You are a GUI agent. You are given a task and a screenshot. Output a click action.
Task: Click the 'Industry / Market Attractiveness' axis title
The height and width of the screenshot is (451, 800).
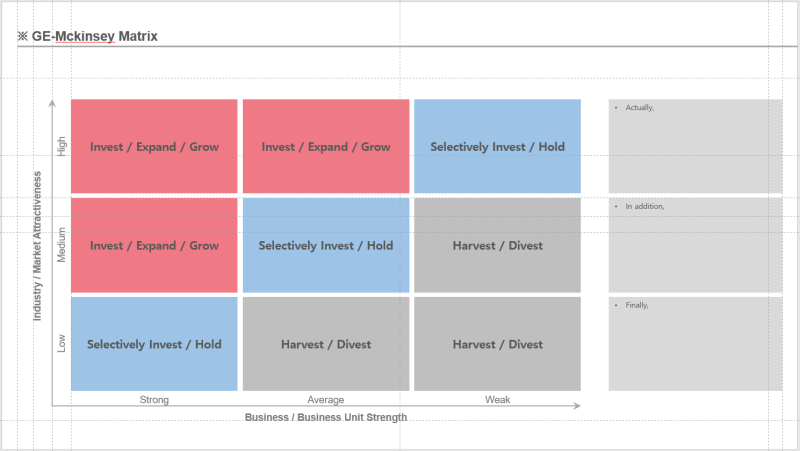pos(38,245)
